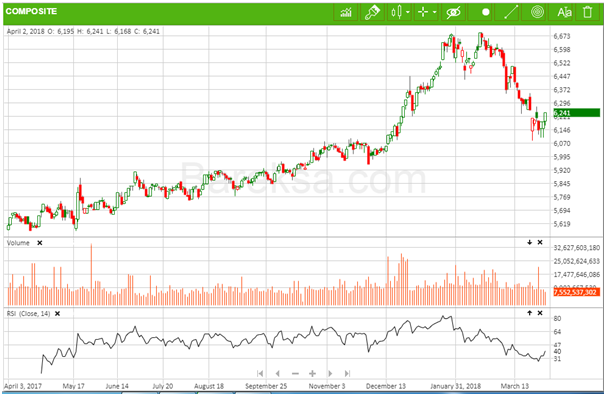Click the COMPOSITE chart title

point(31,11)
